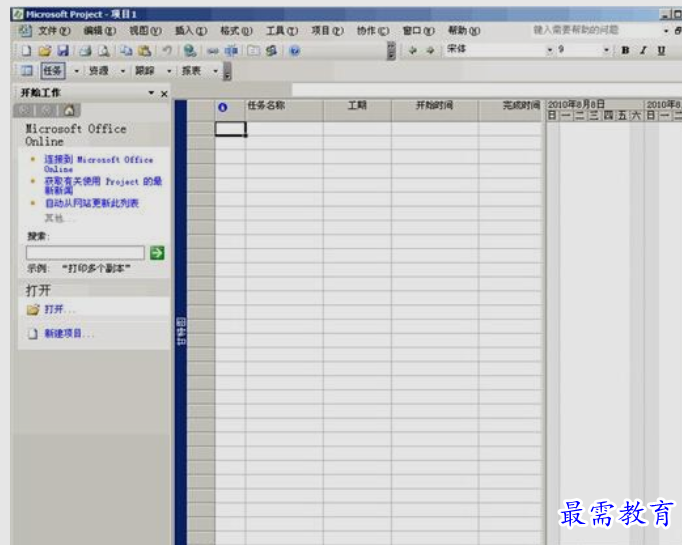Viewport: 682px width, 545px height.
Task: Click the Copy icon in the toolbar
Action: pyautogui.click(x=126, y=51)
